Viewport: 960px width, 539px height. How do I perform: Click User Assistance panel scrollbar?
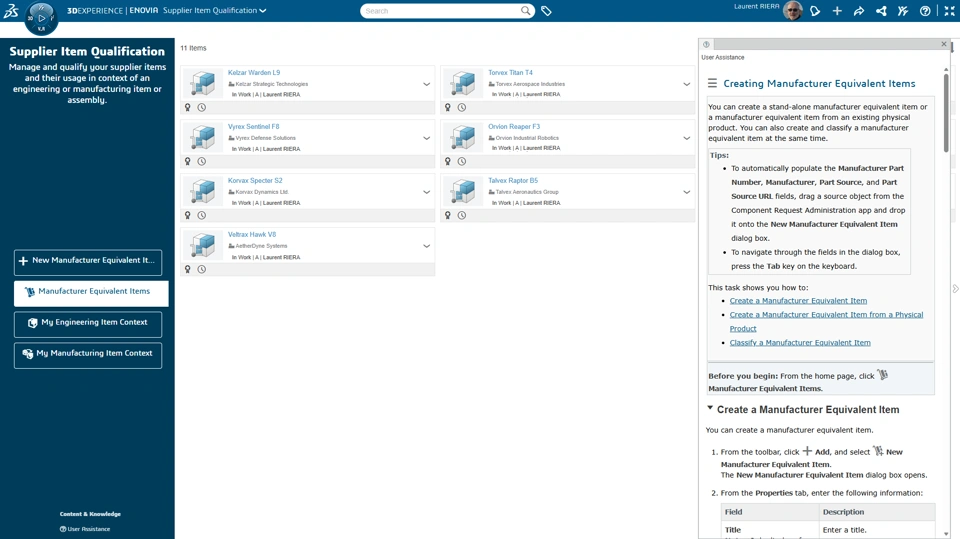coord(946,113)
